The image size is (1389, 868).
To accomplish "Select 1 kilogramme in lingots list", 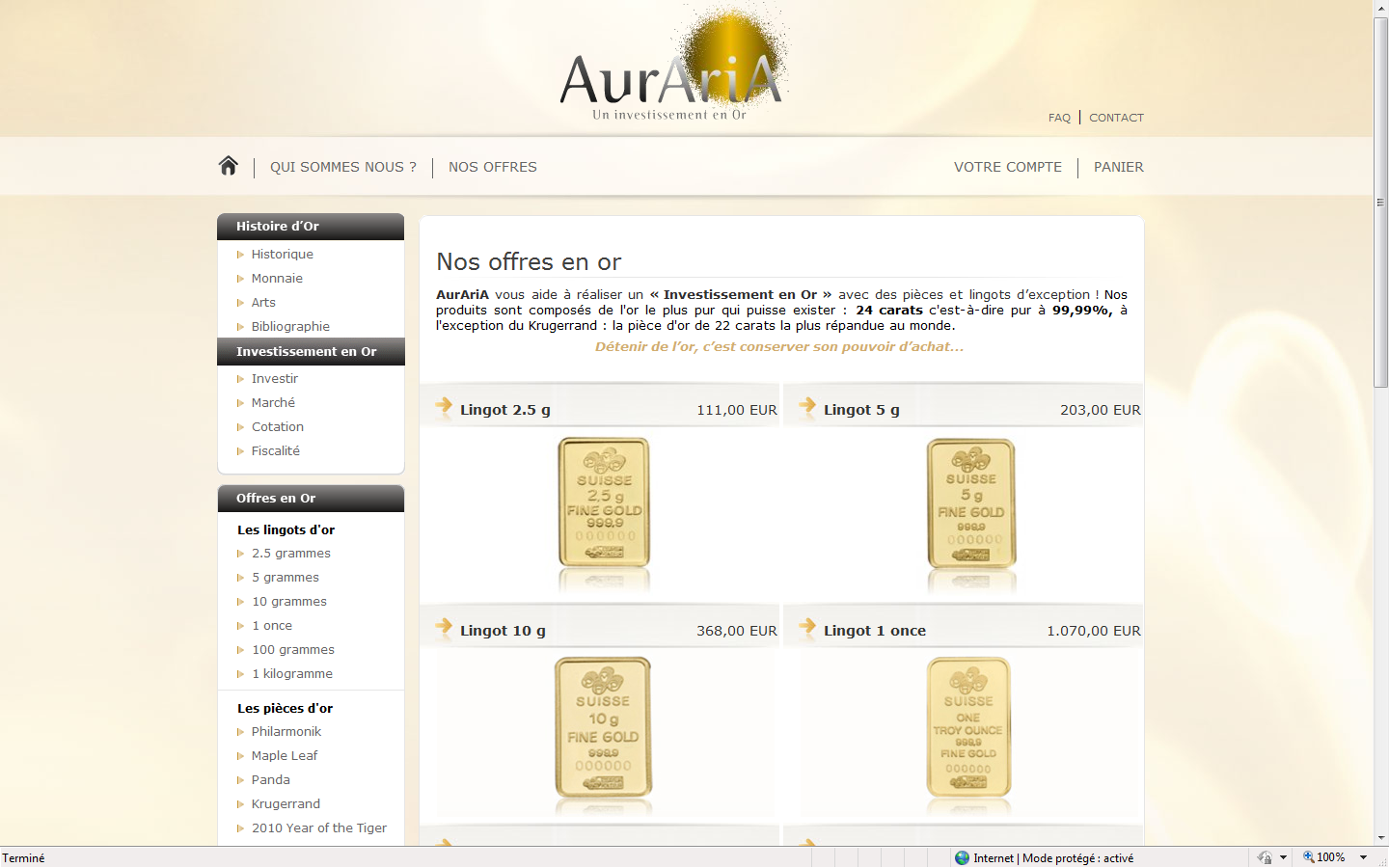I will pyautogui.click(x=292, y=674).
